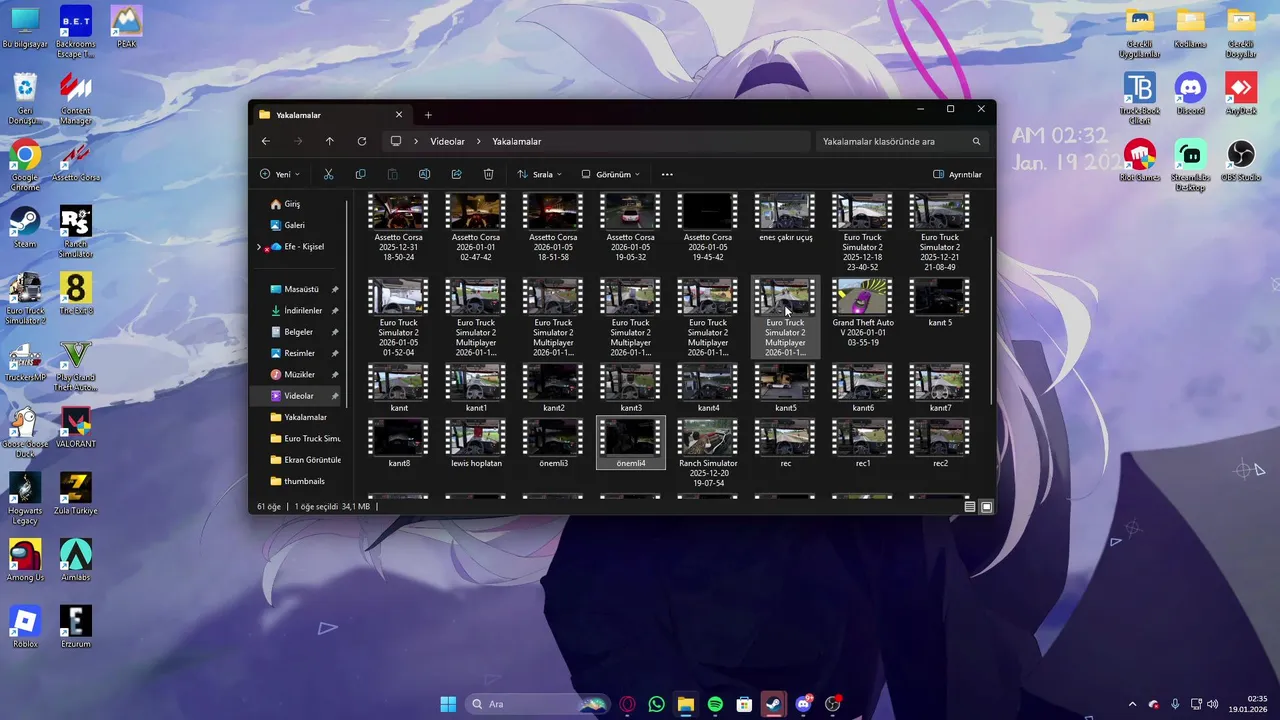The height and width of the screenshot is (720, 1280).
Task: Open the See more three-dots menu
Action: (667, 174)
